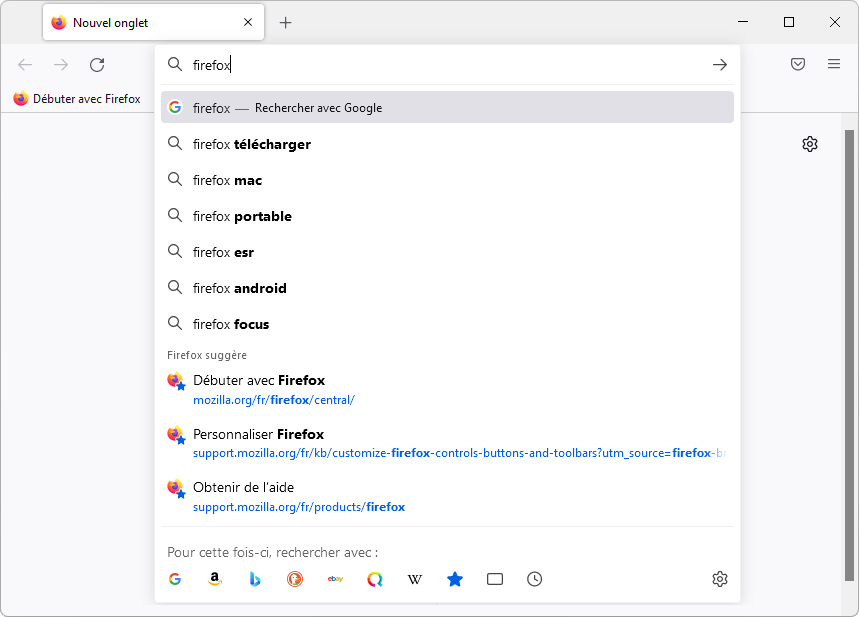Select suggestion firefox télécharger
This screenshot has width=859, height=617.
pos(447,144)
